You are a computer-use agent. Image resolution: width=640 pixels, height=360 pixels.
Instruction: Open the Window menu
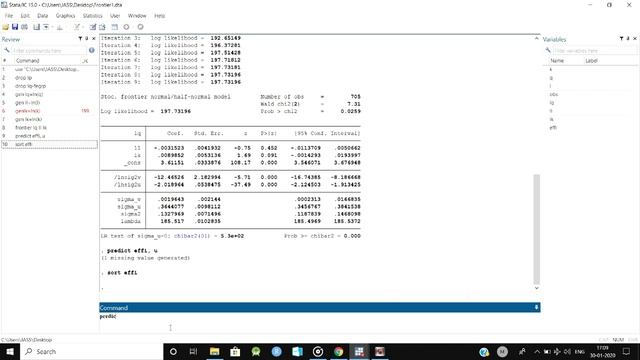click(137, 16)
